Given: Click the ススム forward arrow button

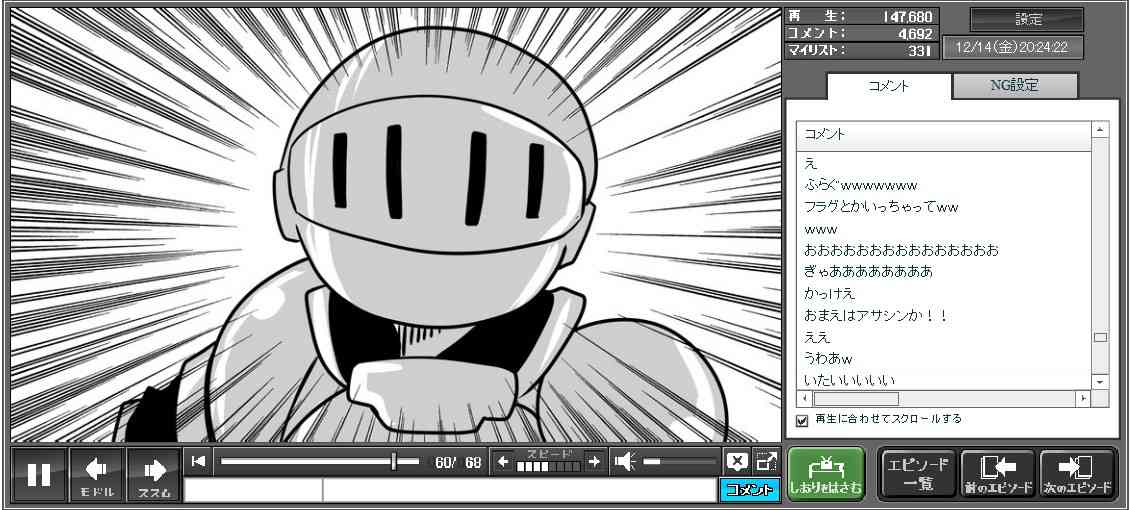Looking at the screenshot, I should [x=154, y=474].
